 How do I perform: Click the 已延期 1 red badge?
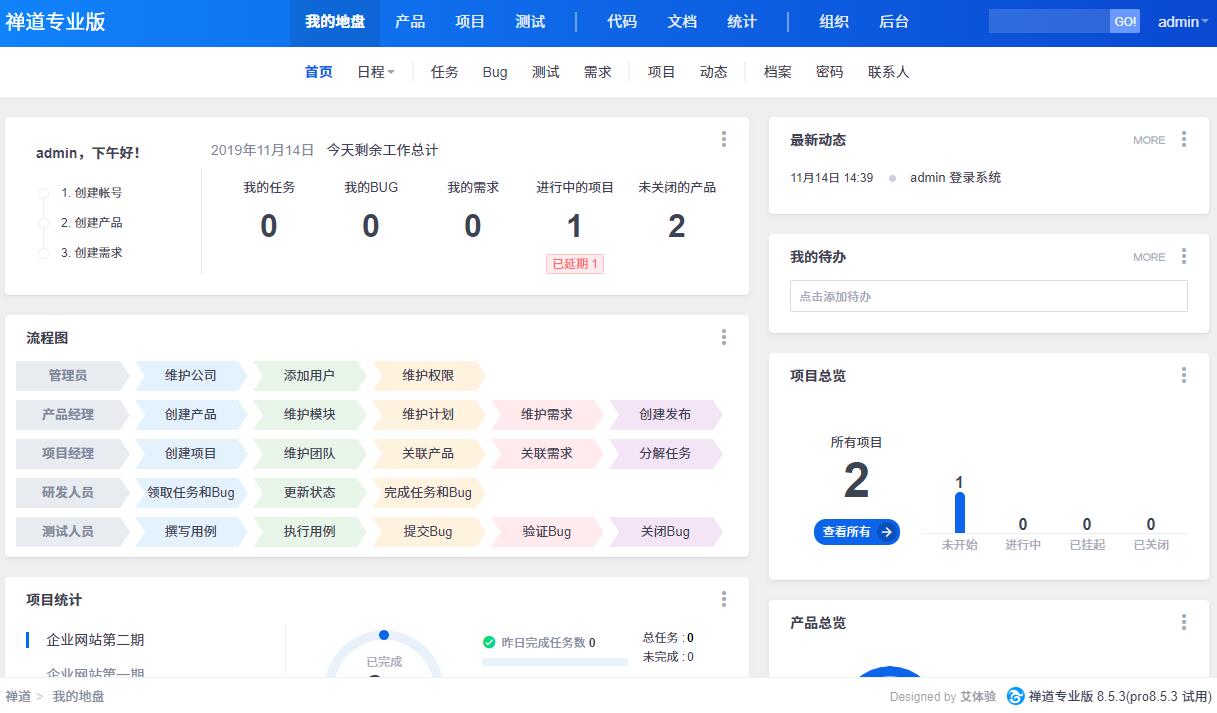tap(575, 264)
